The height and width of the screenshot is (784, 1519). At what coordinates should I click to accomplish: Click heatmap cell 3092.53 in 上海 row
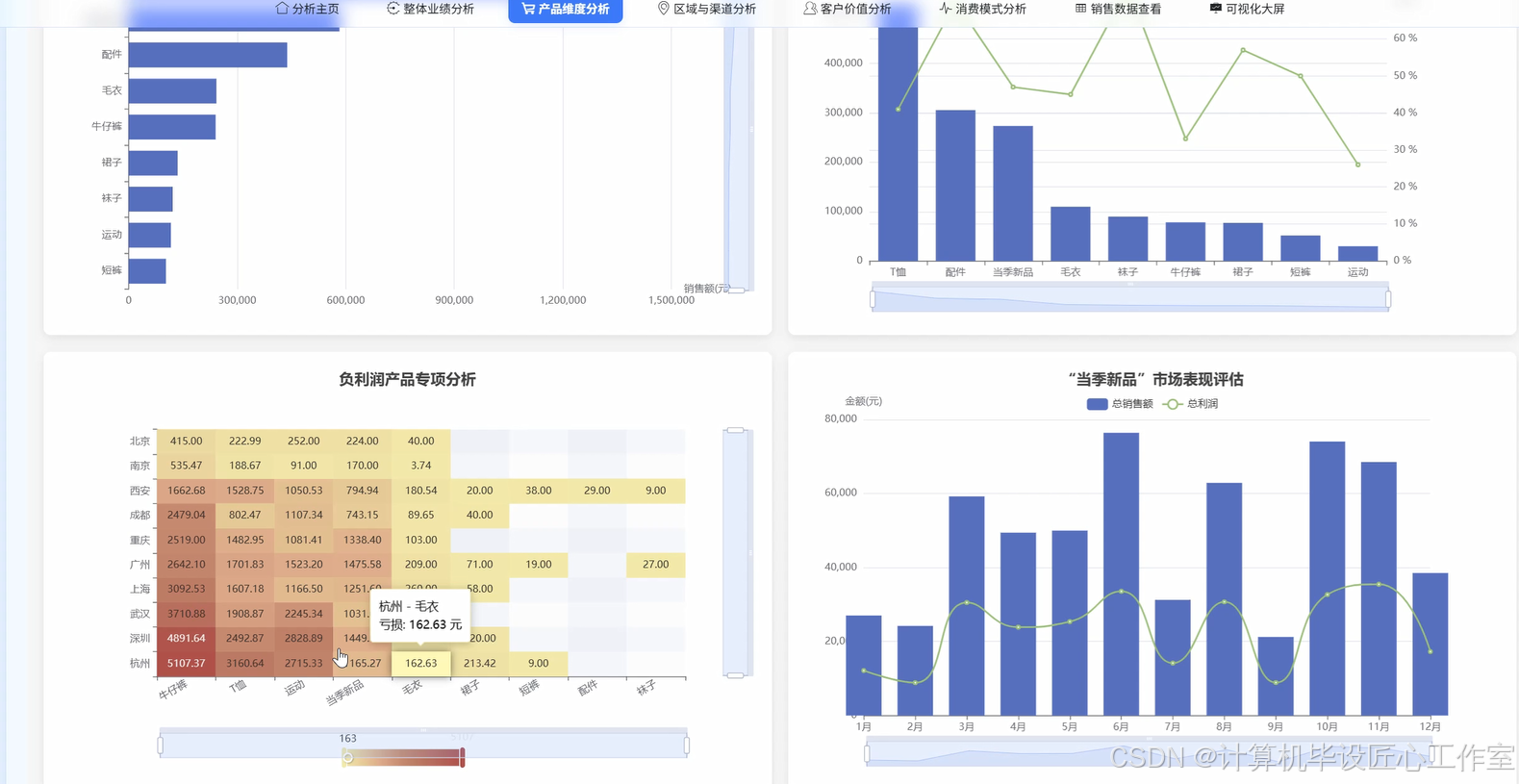(187, 589)
